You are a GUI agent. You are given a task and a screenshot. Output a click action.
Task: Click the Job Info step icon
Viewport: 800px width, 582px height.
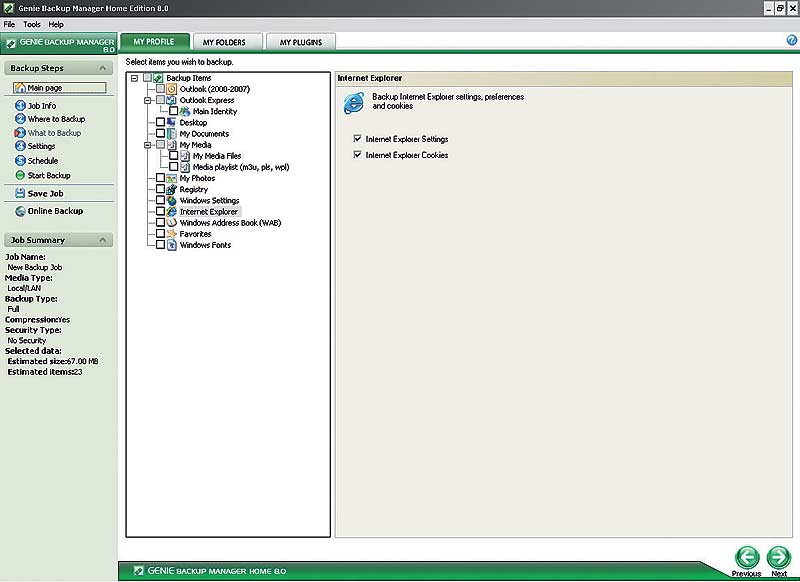click(x=20, y=106)
